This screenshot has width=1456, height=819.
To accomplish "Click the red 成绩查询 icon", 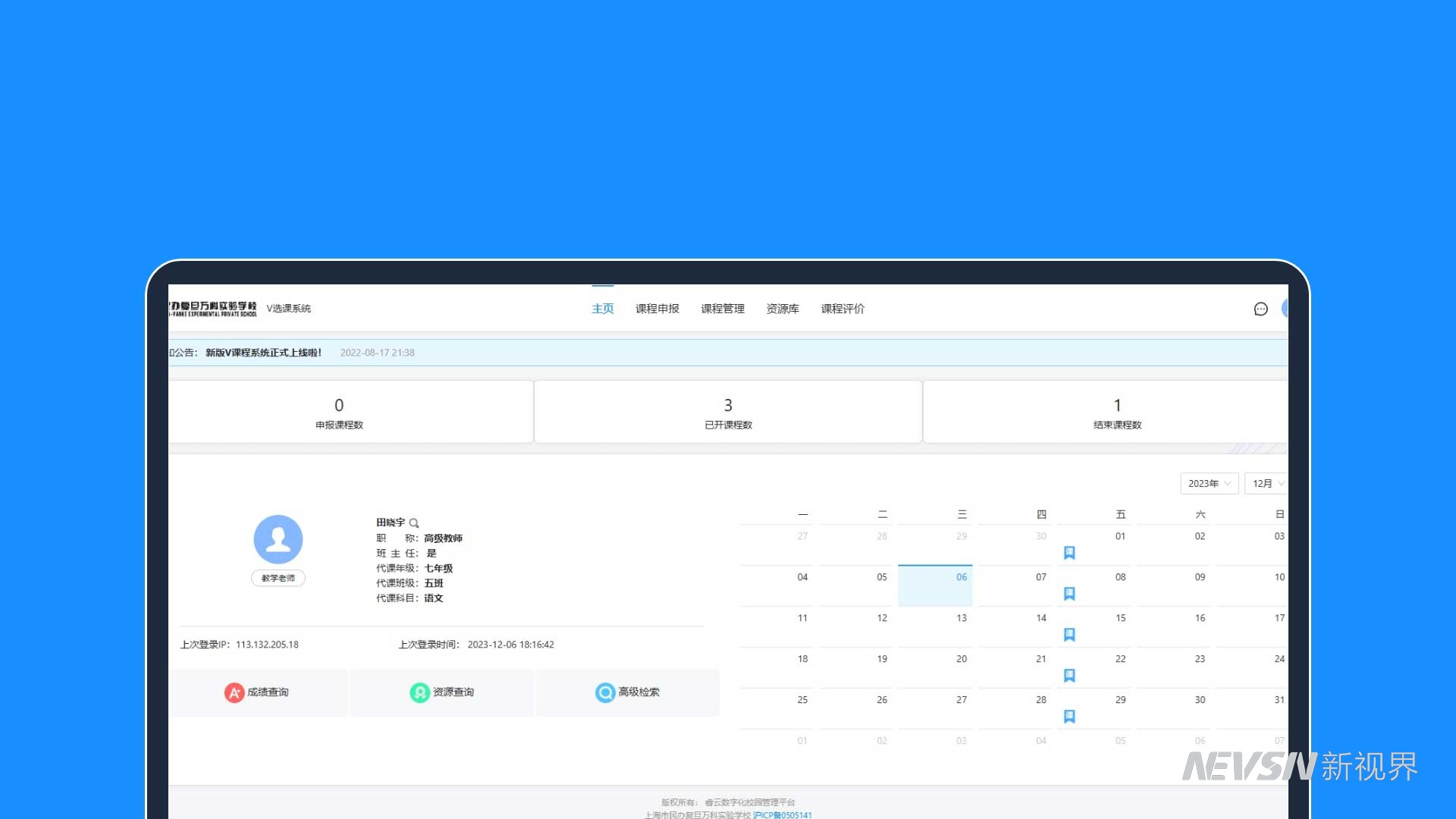I will click(234, 692).
